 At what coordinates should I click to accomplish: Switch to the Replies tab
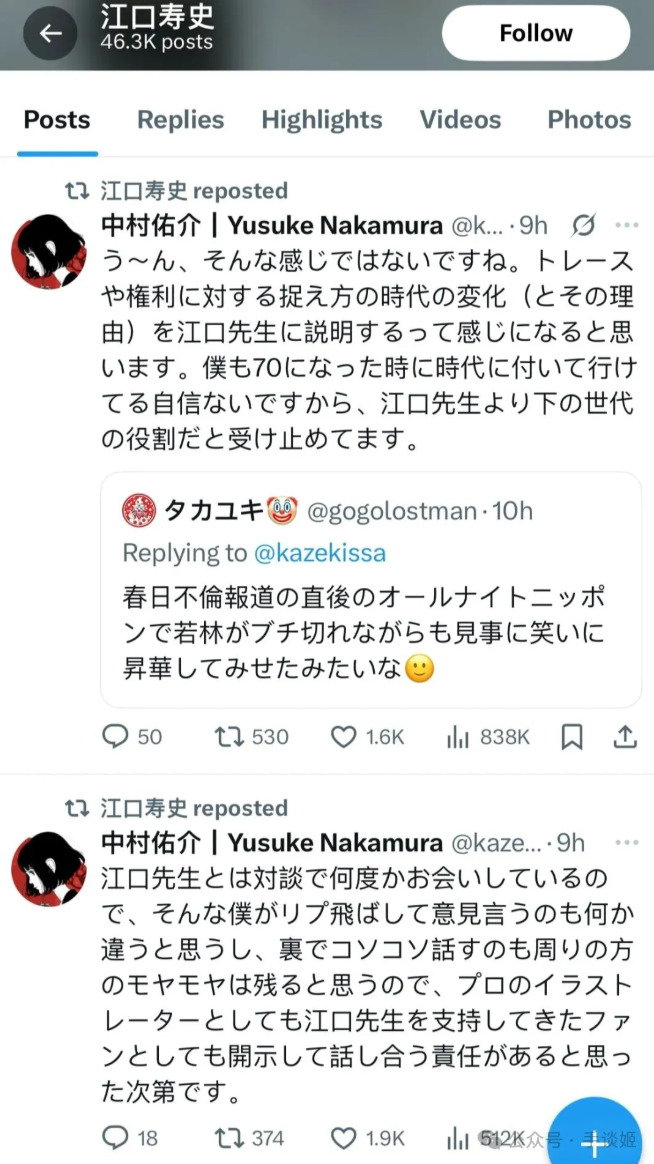coord(179,120)
